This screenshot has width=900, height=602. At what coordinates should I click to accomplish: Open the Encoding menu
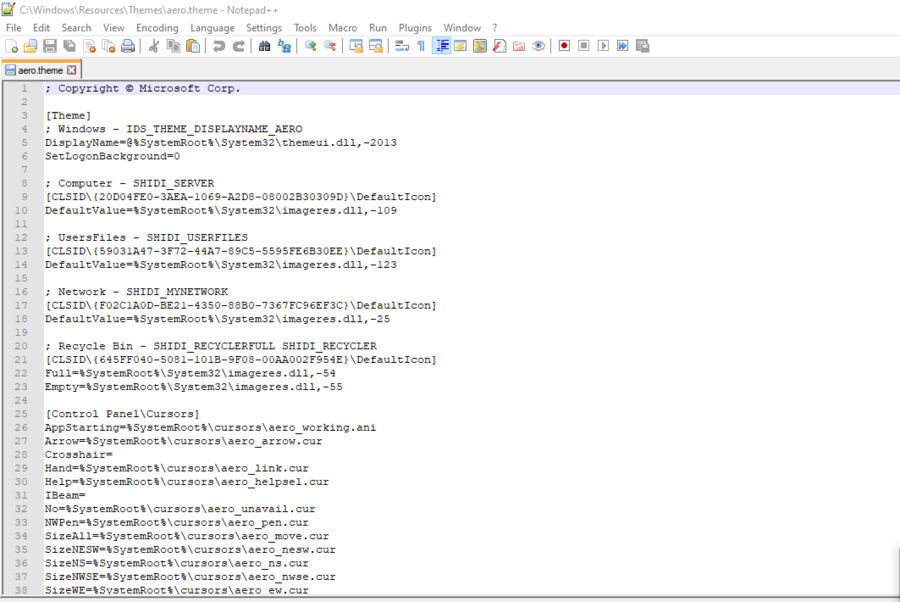[x=157, y=28]
